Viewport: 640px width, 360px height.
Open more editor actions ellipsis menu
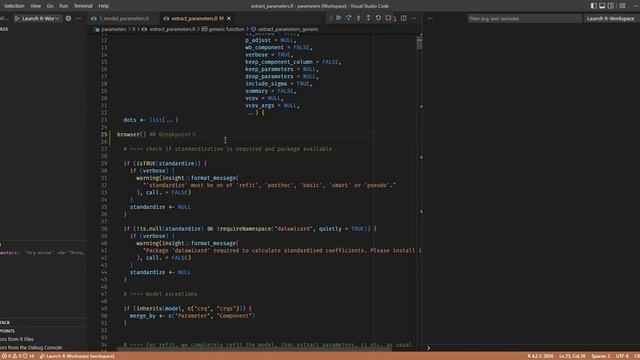pos(413,18)
